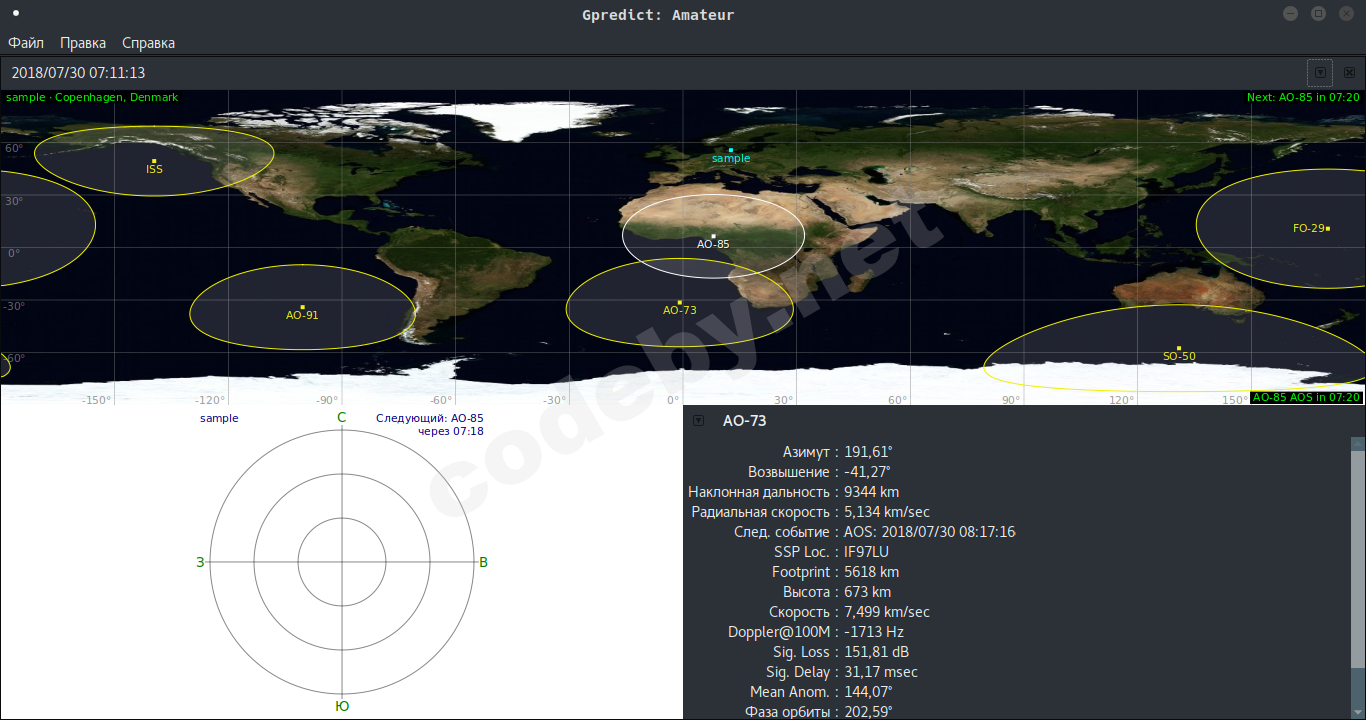Open satellite selector dropdown beside AO-73
This screenshot has height=720, width=1366.
tap(698, 421)
